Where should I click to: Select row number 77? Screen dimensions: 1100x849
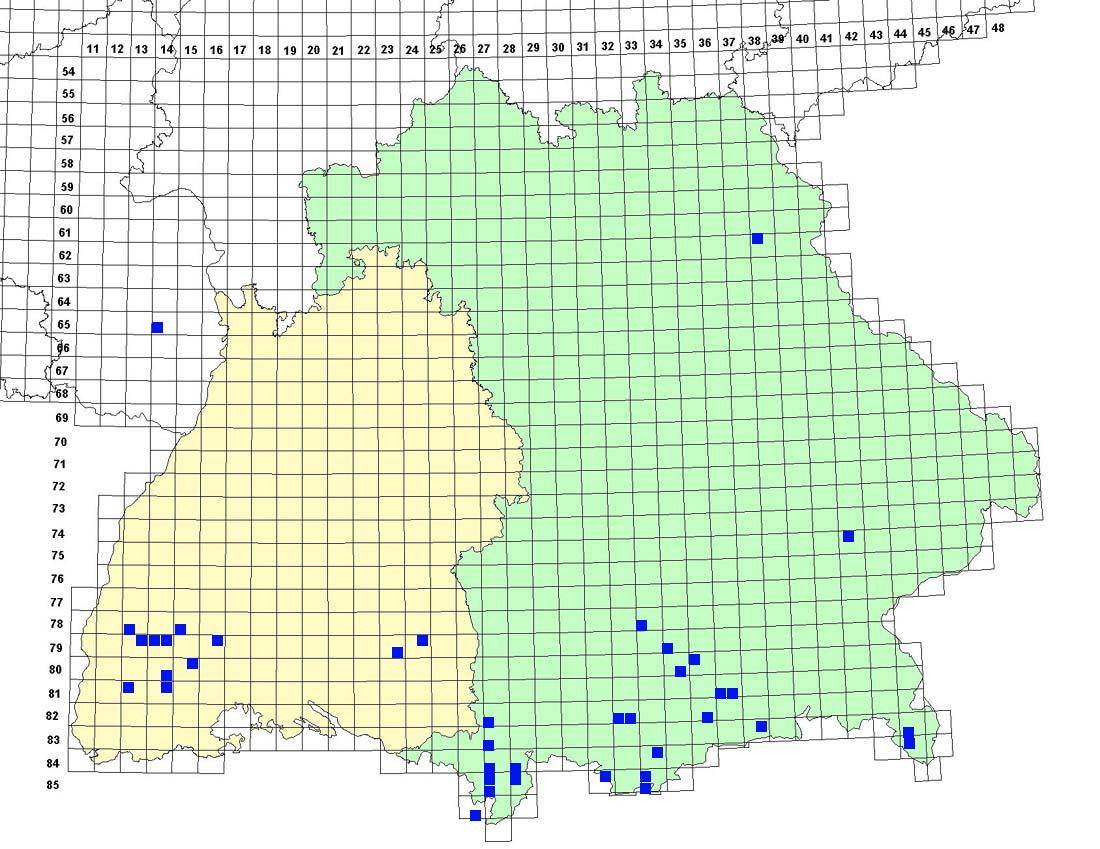56,602
